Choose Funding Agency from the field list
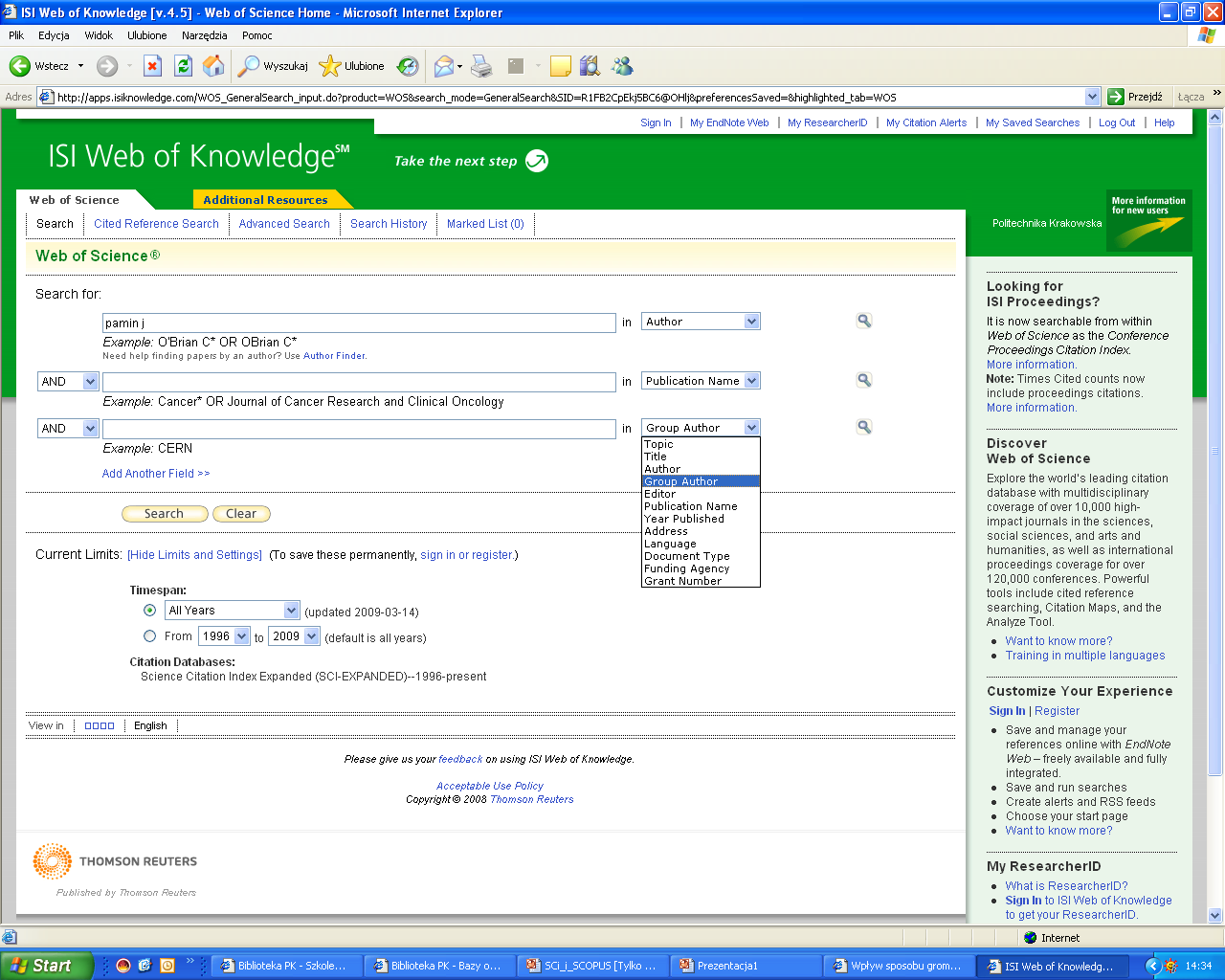This screenshot has height=980, width=1225. click(701, 568)
